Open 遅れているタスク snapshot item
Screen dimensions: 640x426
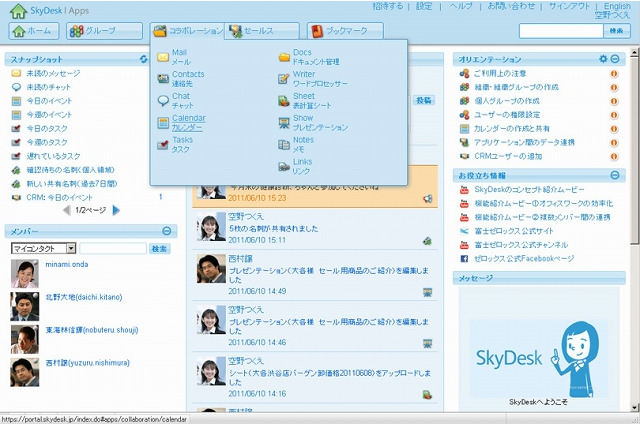[53, 156]
